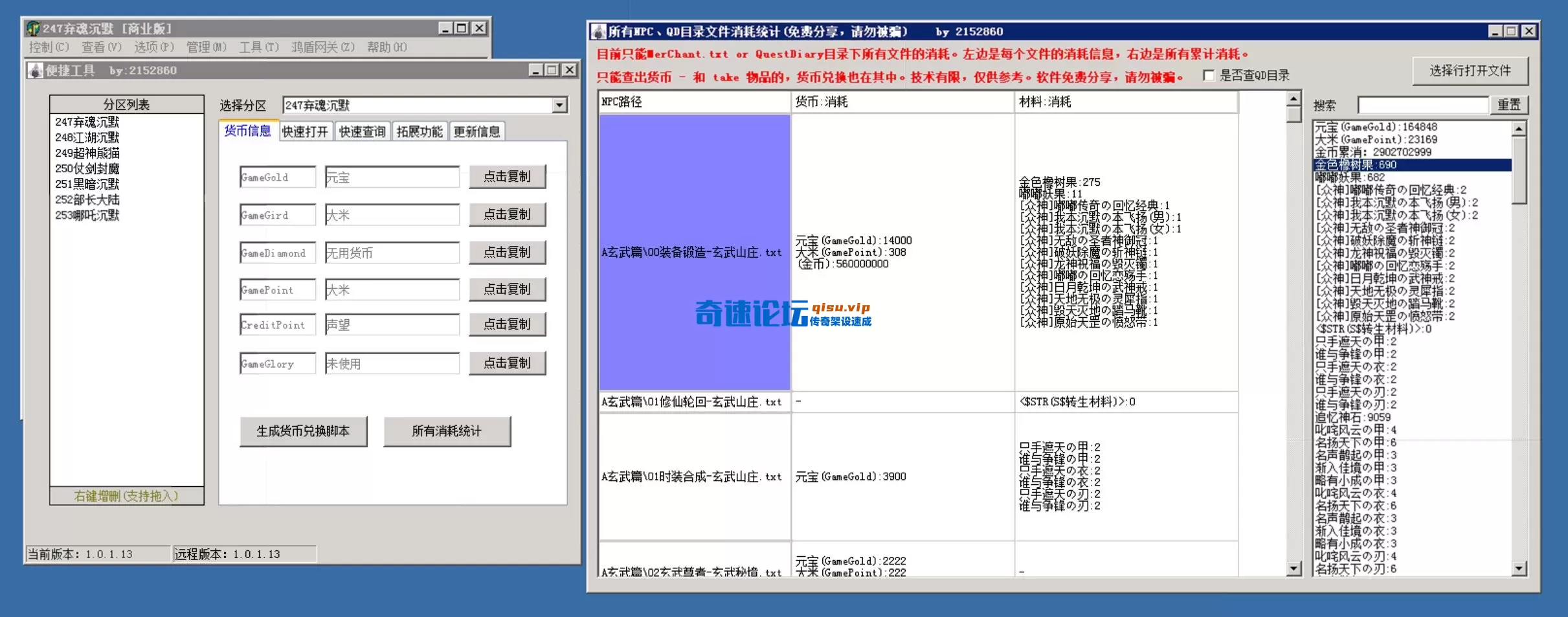The height and width of the screenshot is (617, 1568).
Task: Enable the 是否查QD目录 checkbox
Action: [x=1208, y=75]
